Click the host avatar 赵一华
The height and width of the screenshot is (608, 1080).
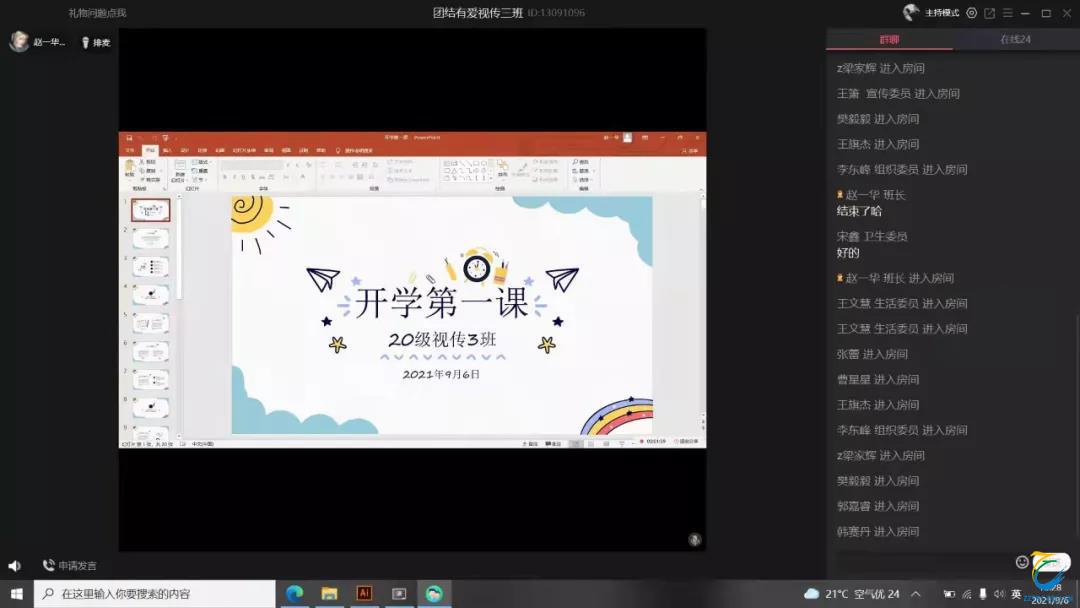[19, 41]
